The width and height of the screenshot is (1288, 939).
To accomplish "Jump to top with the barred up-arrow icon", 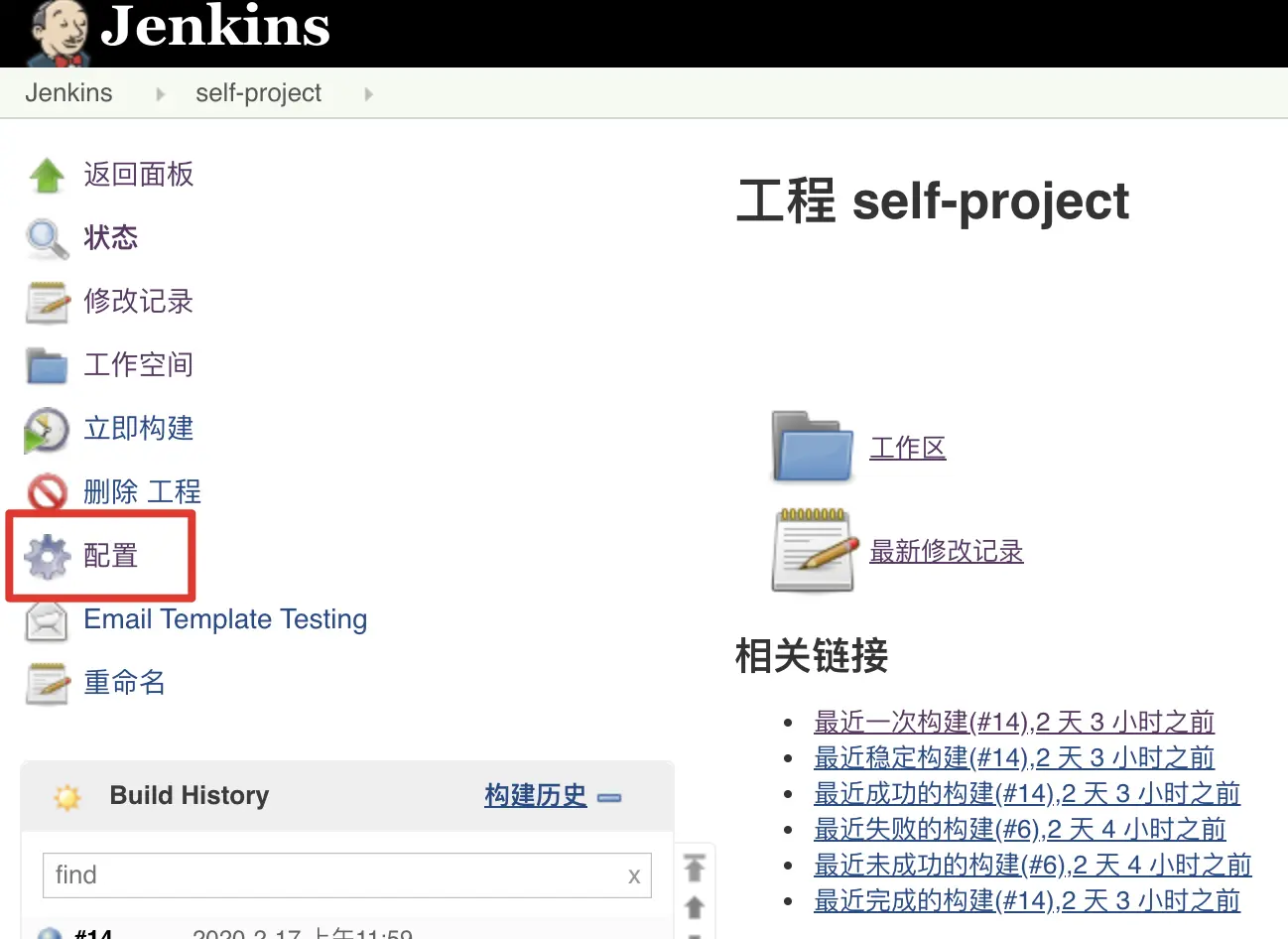I will tap(695, 869).
